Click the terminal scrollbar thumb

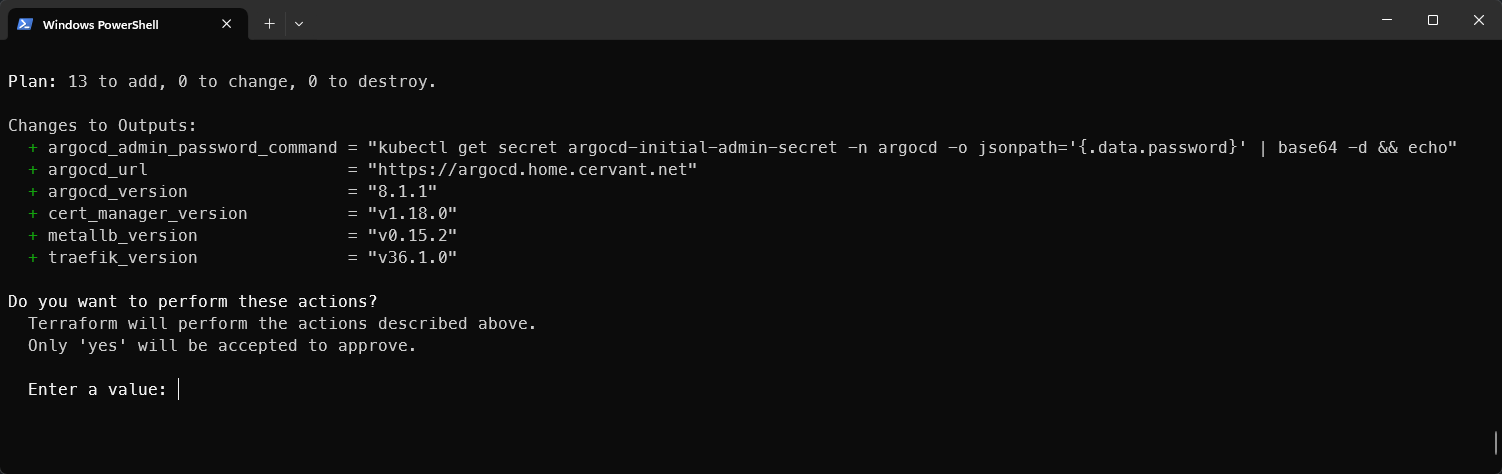click(x=1496, y=442)
